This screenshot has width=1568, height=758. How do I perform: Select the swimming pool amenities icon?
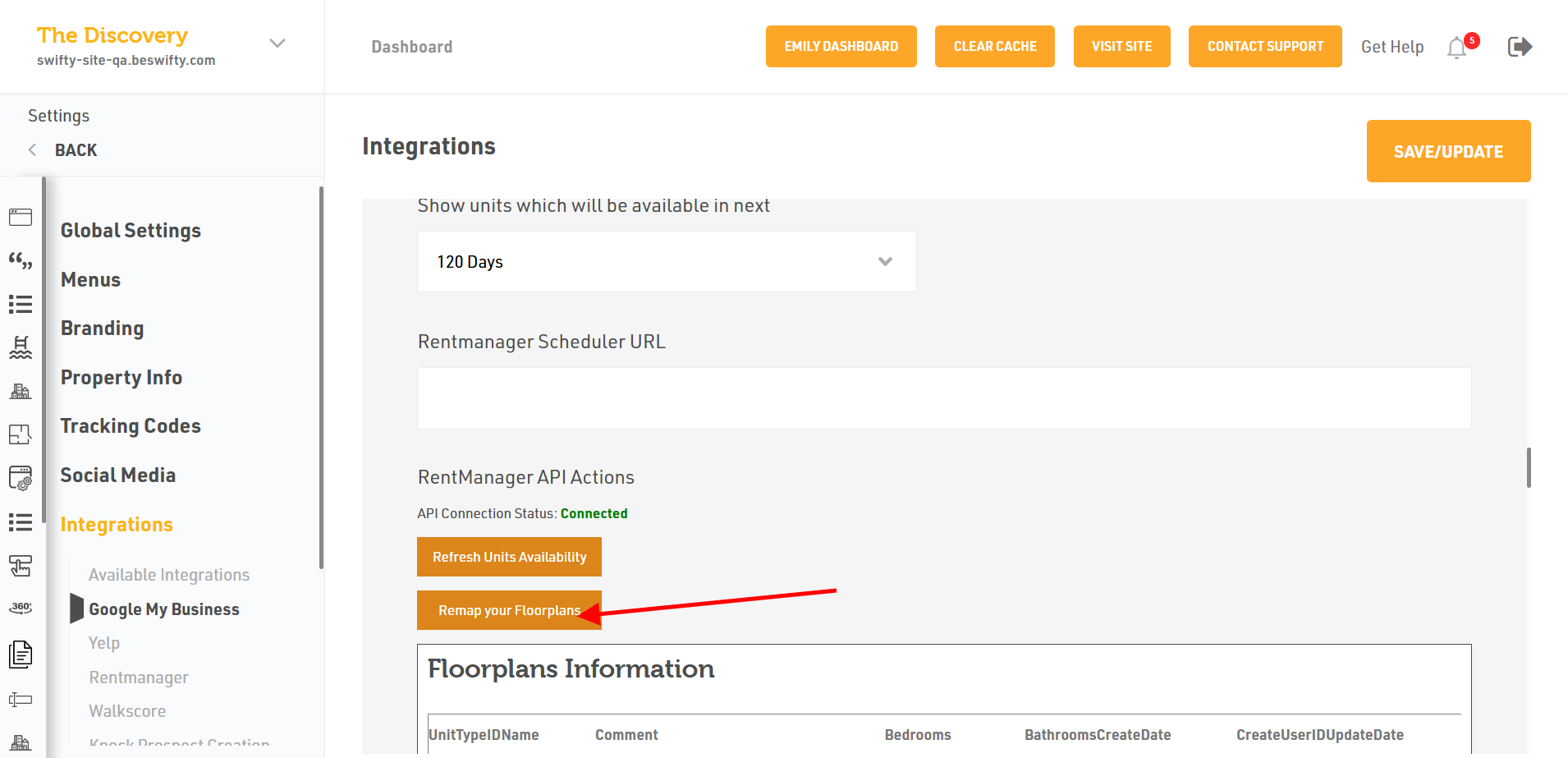click(21, 347)
